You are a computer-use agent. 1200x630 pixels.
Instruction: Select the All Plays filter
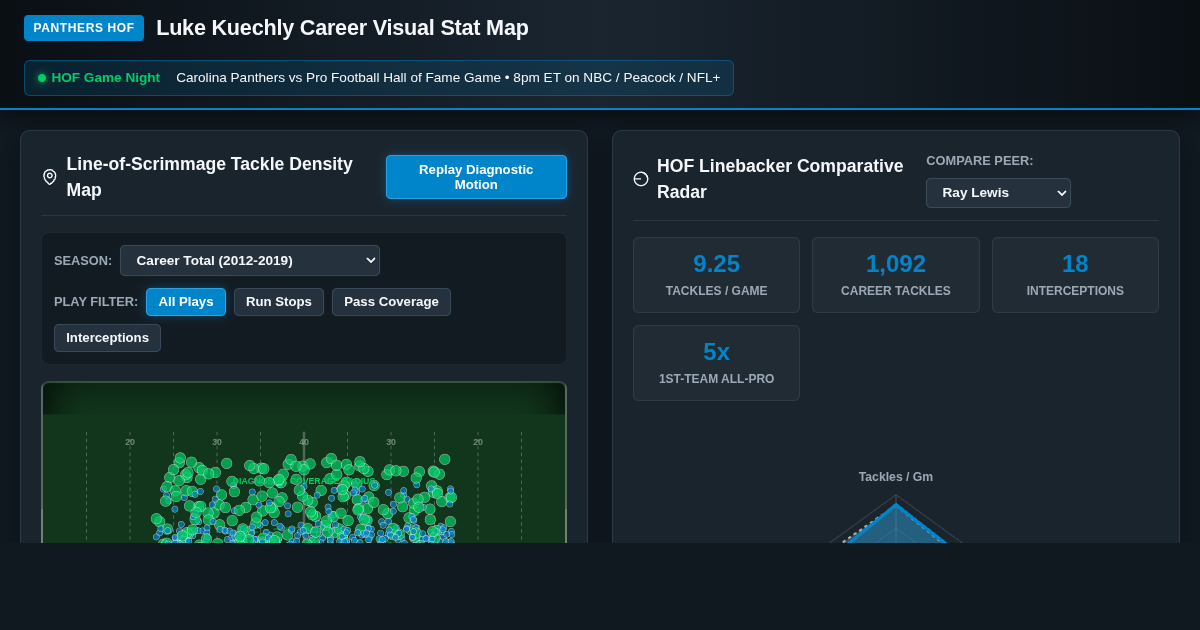[186, 302]
